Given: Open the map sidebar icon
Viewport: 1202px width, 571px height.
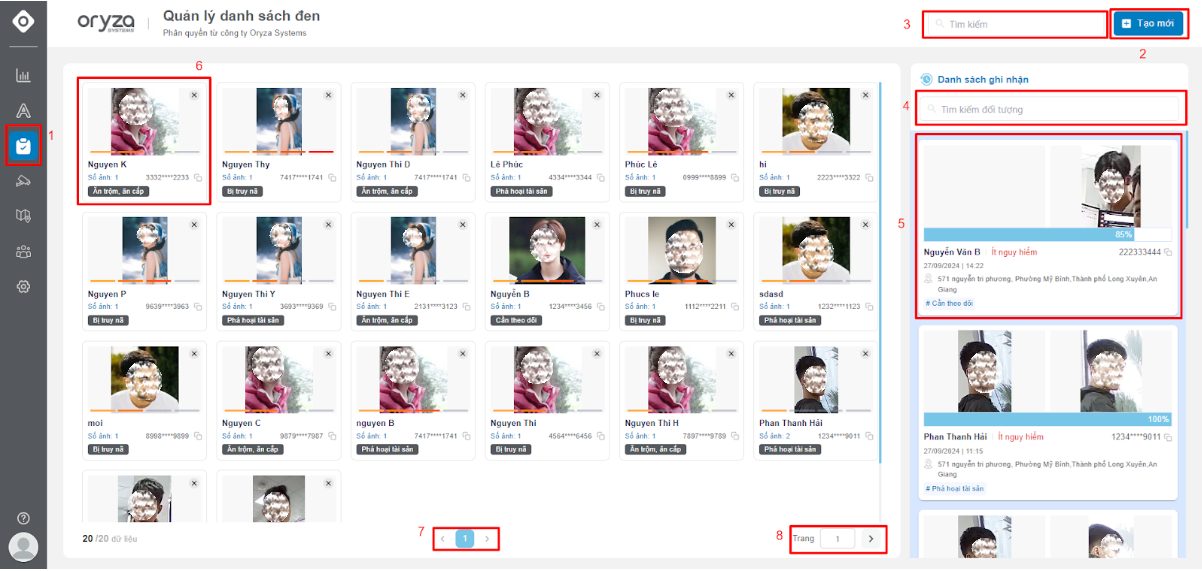Looking at the screenshot, I should 23,216.
